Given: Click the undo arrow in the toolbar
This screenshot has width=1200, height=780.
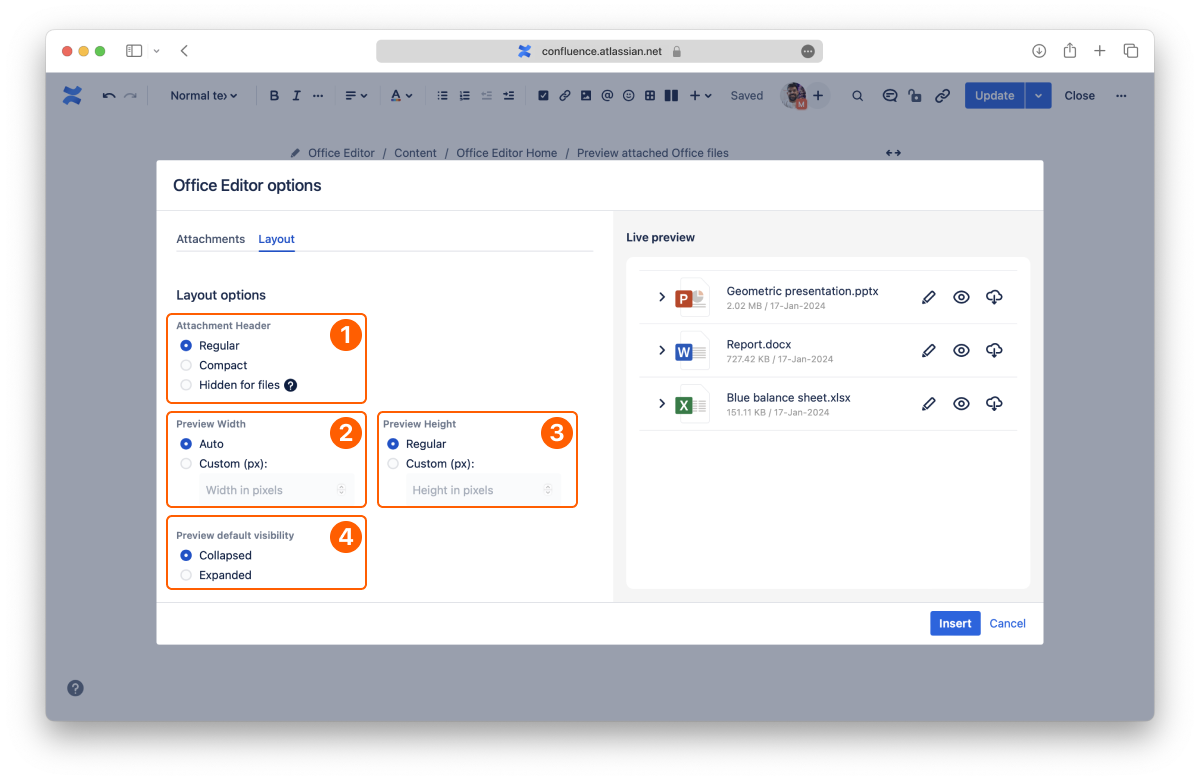Looking at the screenshot, I should pyautogui.click(x=108, y=96).
